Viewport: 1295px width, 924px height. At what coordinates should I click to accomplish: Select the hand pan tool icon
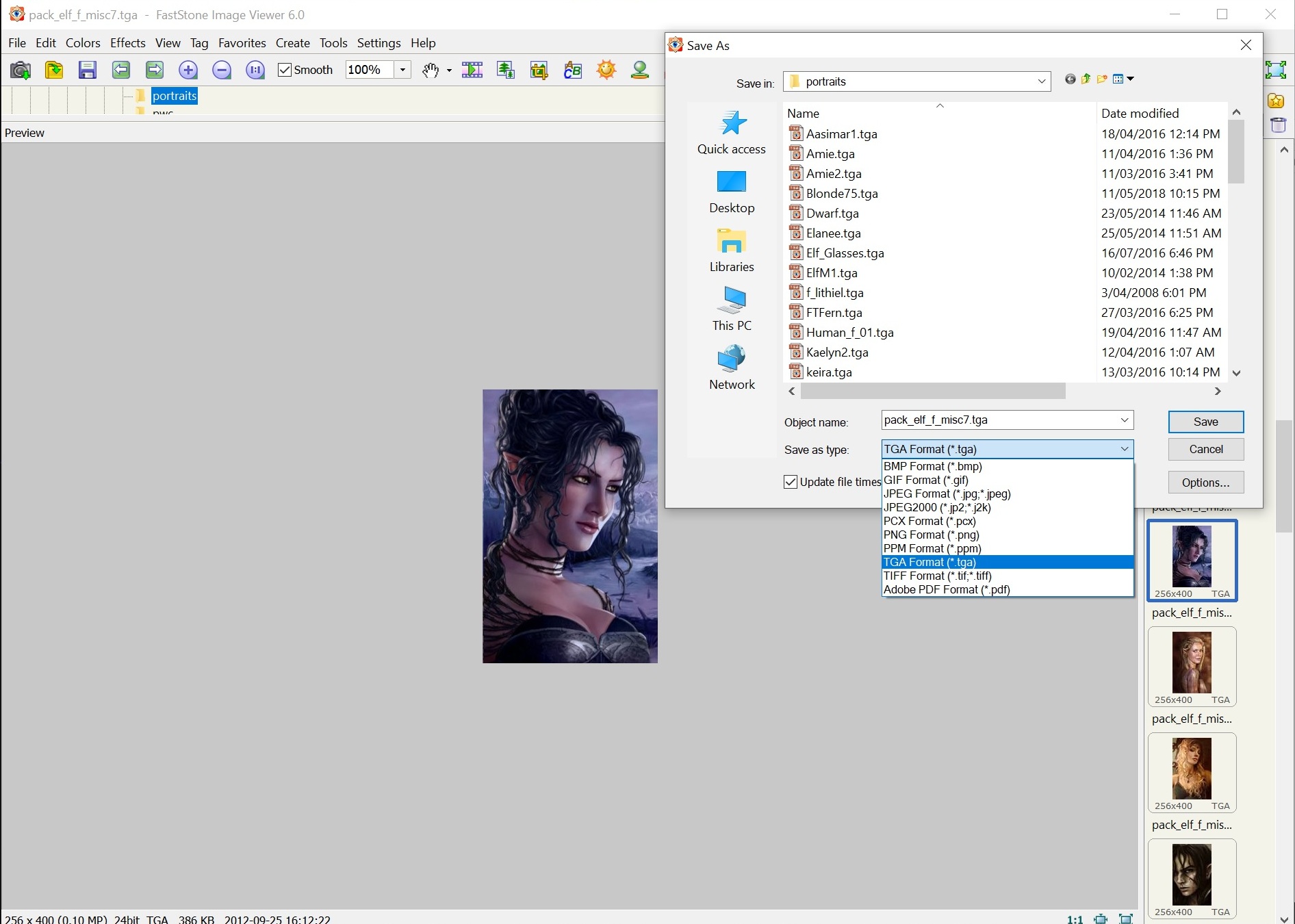click(x=431, y=70)
